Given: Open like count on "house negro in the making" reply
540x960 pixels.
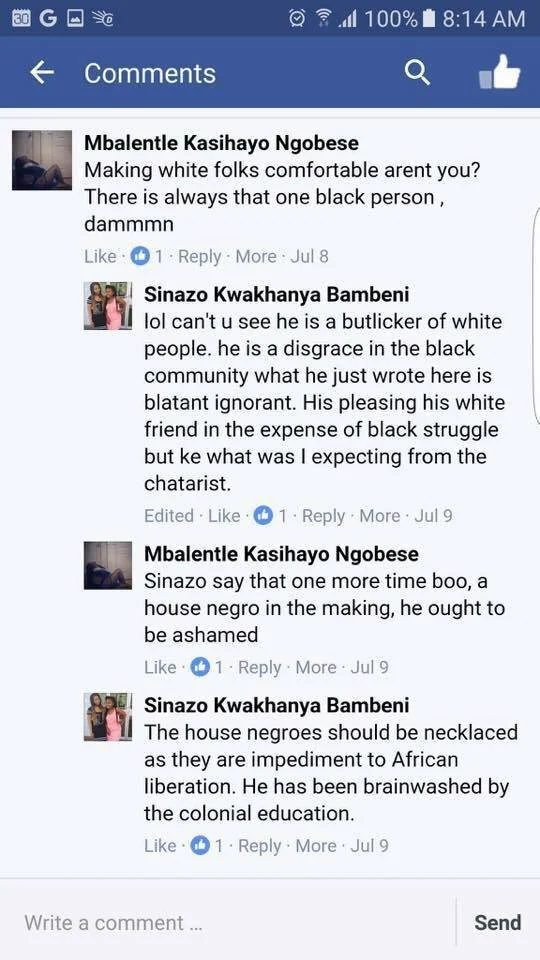Looking at the screenshot, I should (x=206, y=666).
